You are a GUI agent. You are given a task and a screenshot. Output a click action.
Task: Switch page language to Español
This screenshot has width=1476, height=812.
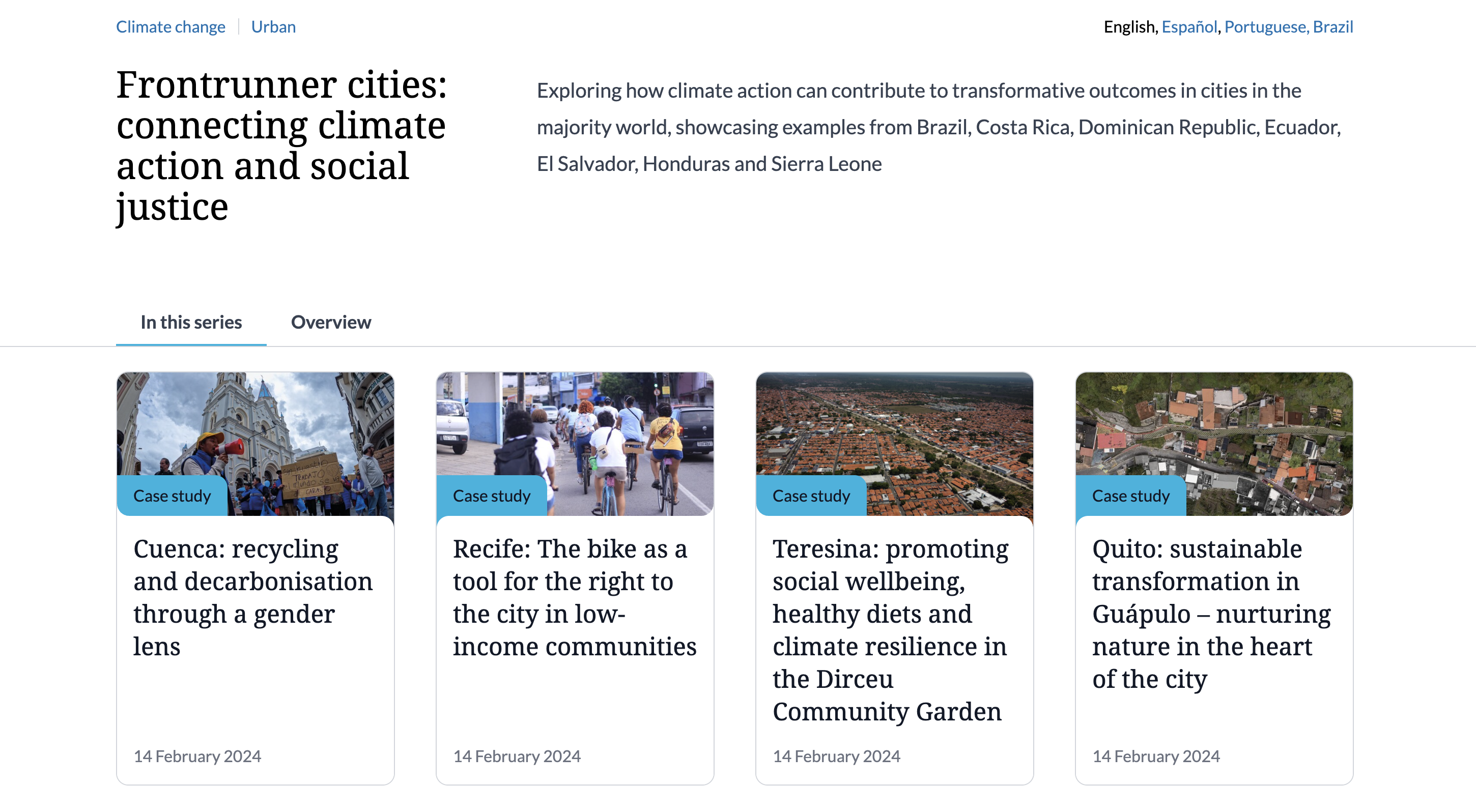[x=1189, y=27]
